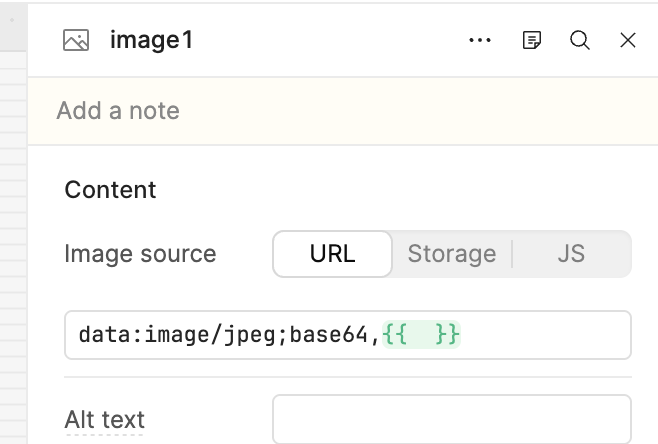Click the canvas grid area on left
The width and height of the screenshot is (658, 444).
(x=13, y=250)
